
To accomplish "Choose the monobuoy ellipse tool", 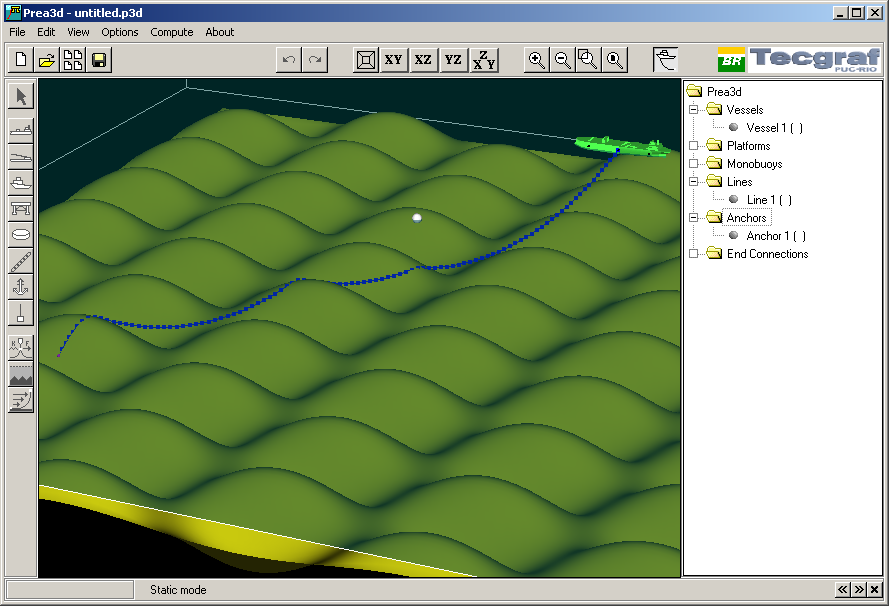I will pos(21,235).
